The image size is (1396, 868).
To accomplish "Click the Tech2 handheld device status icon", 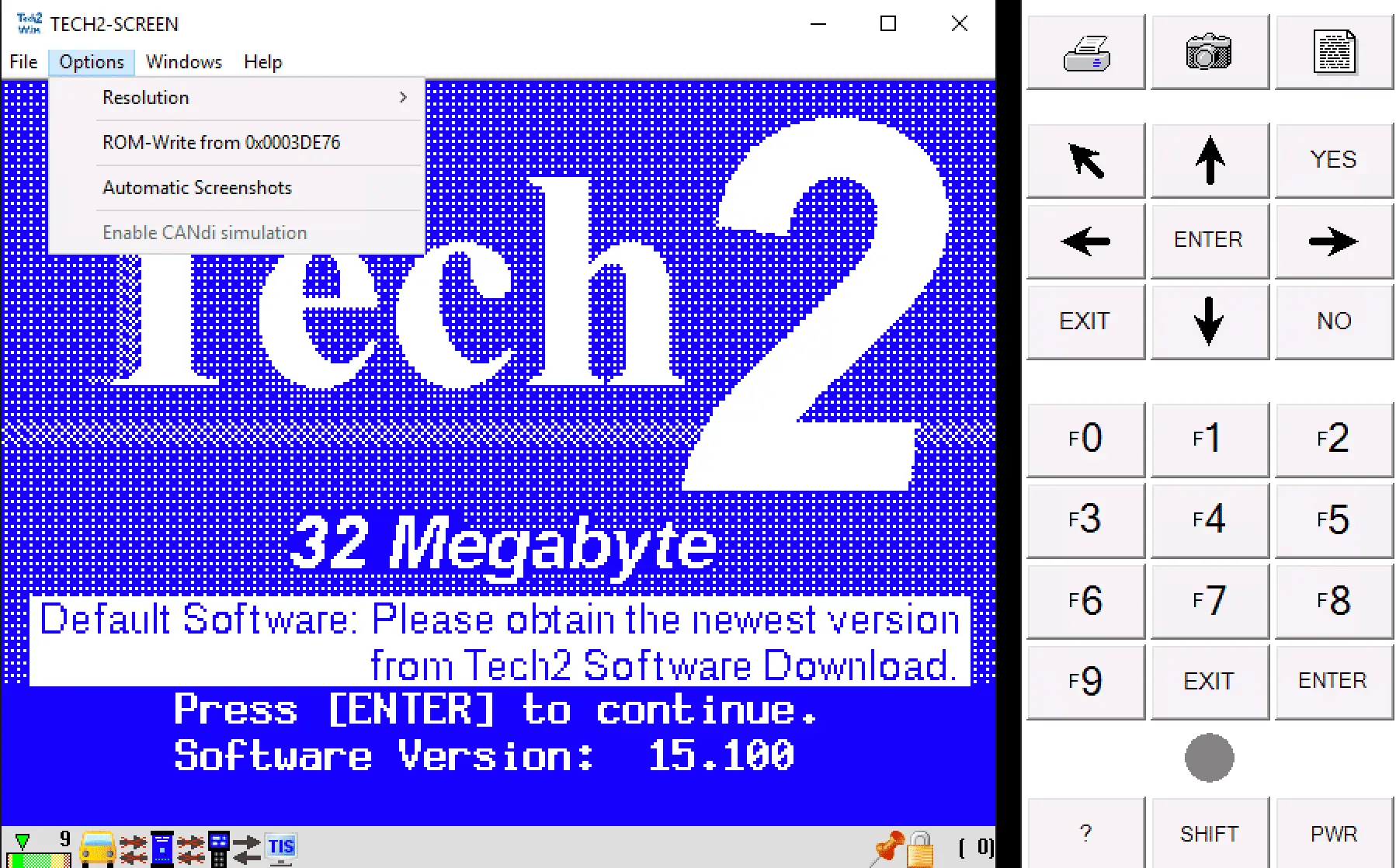I will pos(219,848).
